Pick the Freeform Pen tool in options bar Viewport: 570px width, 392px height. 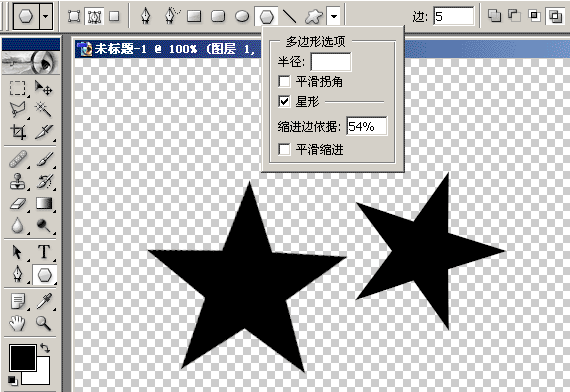click(171, 16)
